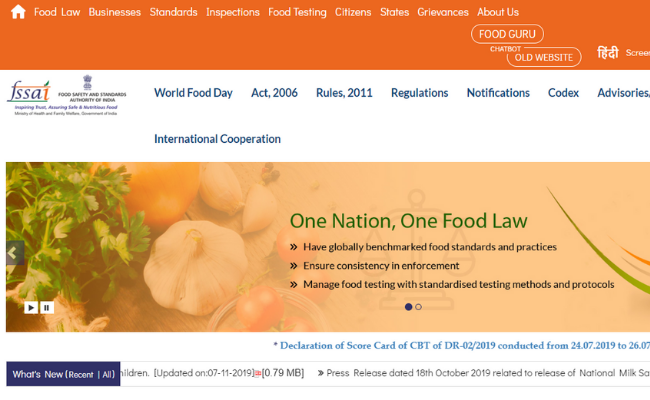Screen dimensions: 650x400
Task: Switch language to Hindi
Action: point(607,52)
